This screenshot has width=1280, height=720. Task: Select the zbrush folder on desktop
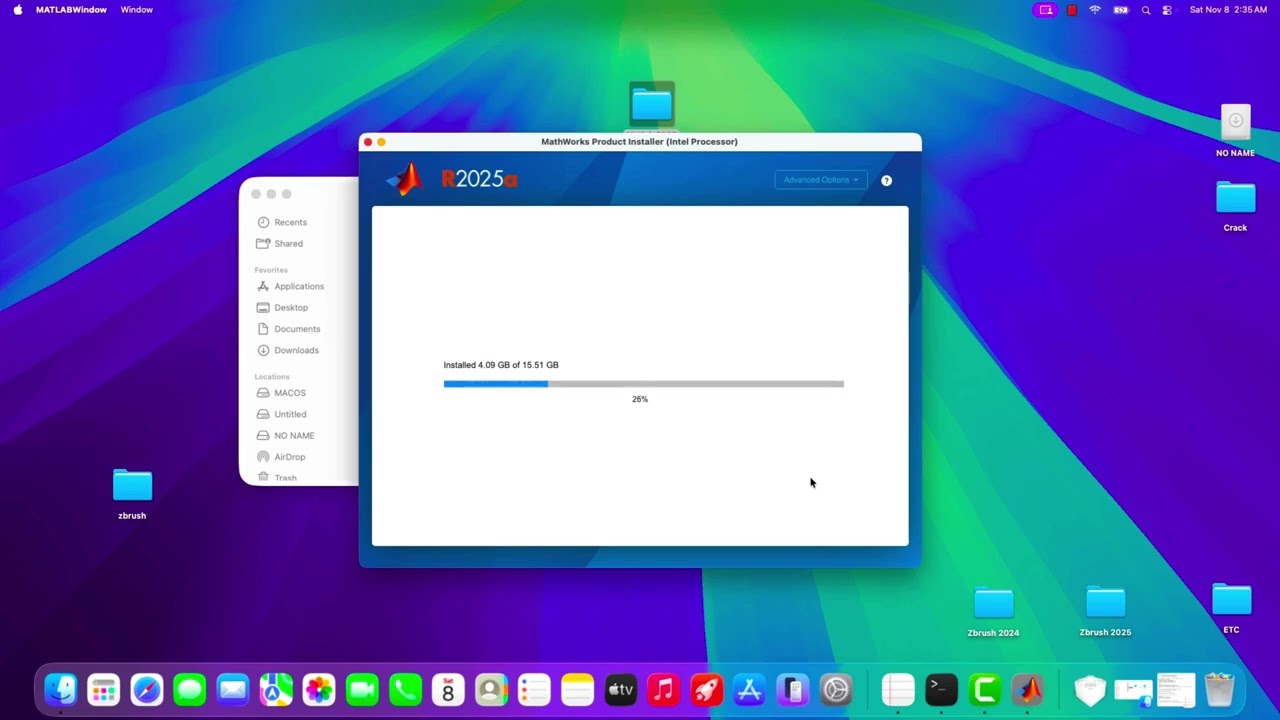click(132, 486)
